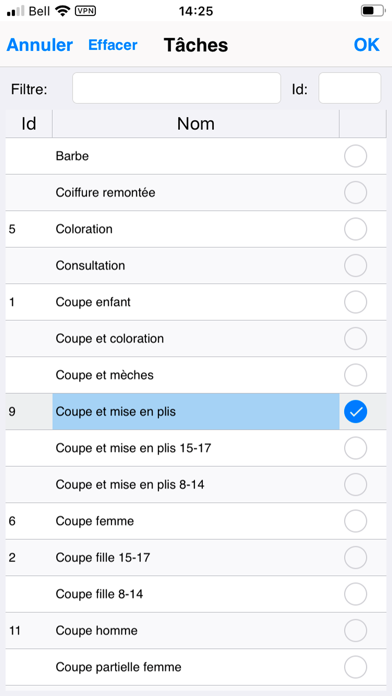392x696 pixels.
Task: Select the Coiffure remontée radio circle
Action: pyautogui.click(x=356, y=193)
